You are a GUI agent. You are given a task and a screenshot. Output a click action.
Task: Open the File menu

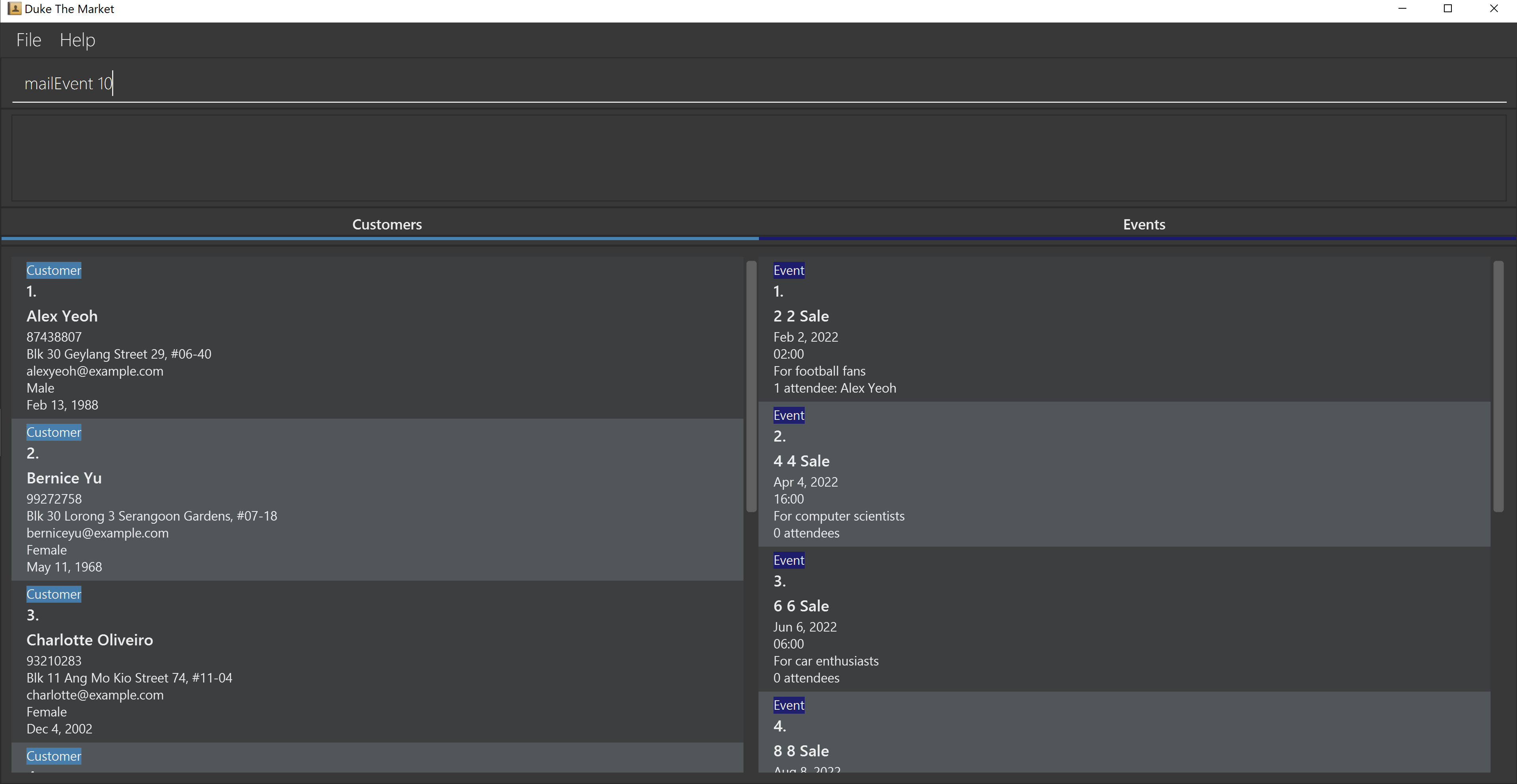point(28,40)
